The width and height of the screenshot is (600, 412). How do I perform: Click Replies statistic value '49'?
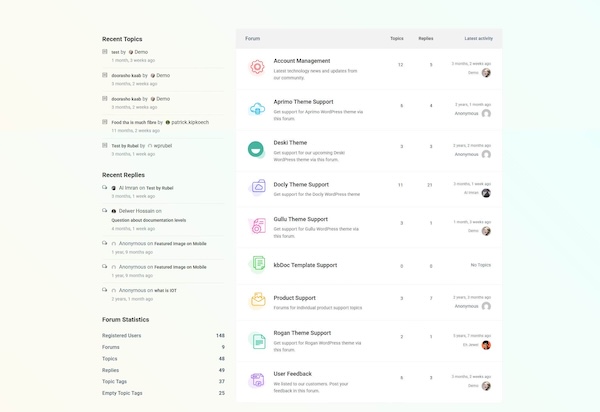222,370
